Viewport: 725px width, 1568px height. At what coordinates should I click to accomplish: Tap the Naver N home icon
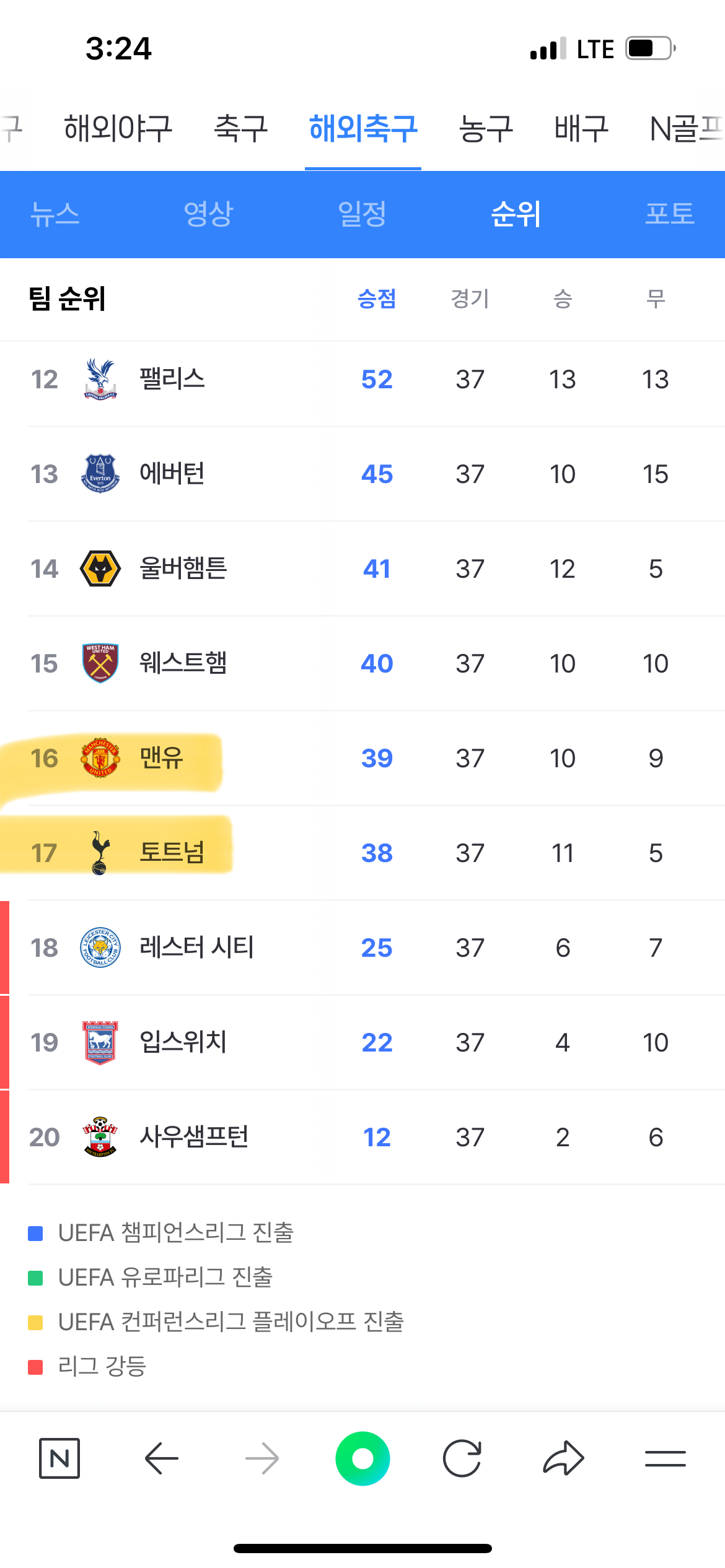click(x=59, y=1458)
